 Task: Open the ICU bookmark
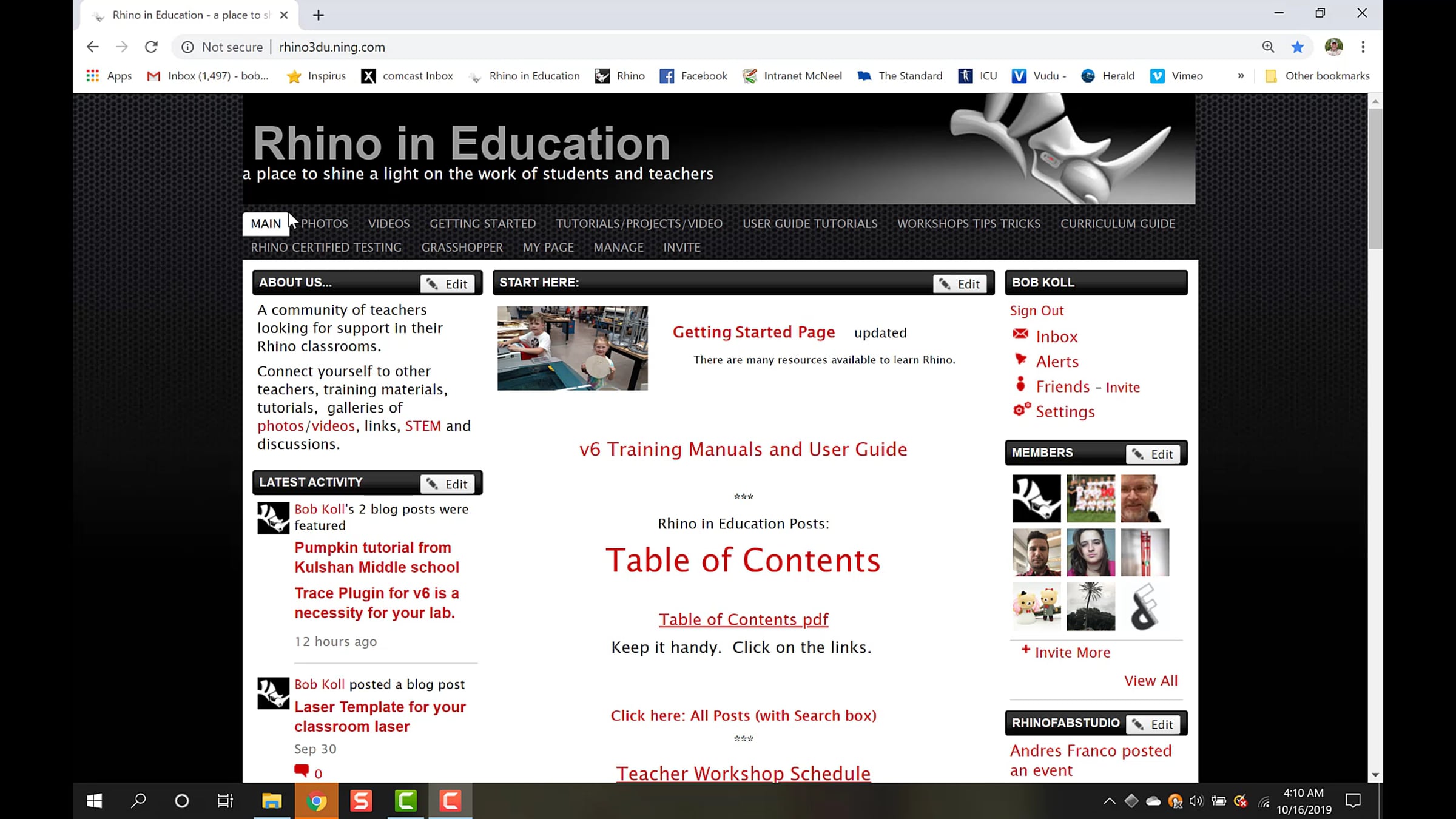pos(977,76)
